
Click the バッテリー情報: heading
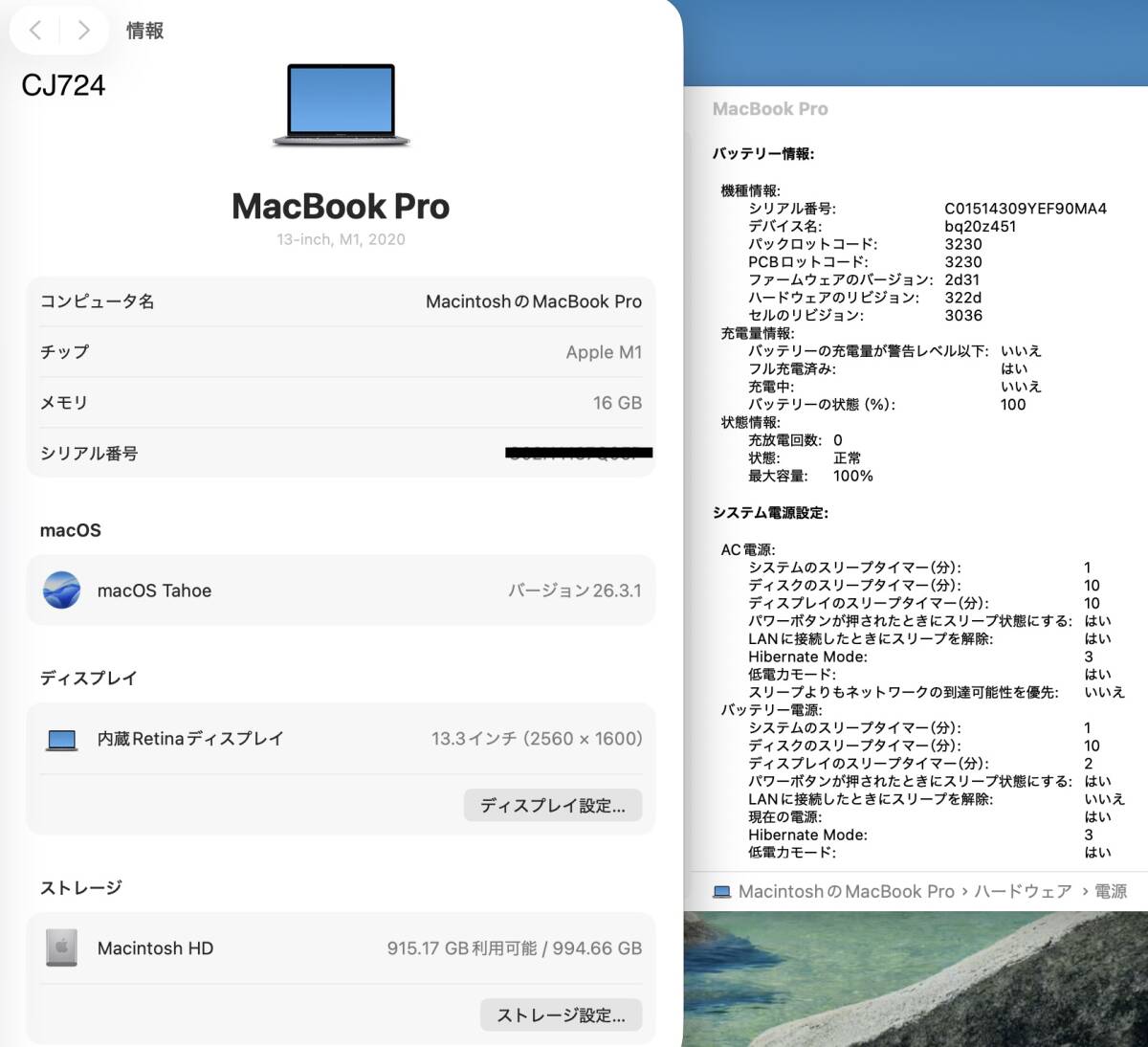[763, 154]
